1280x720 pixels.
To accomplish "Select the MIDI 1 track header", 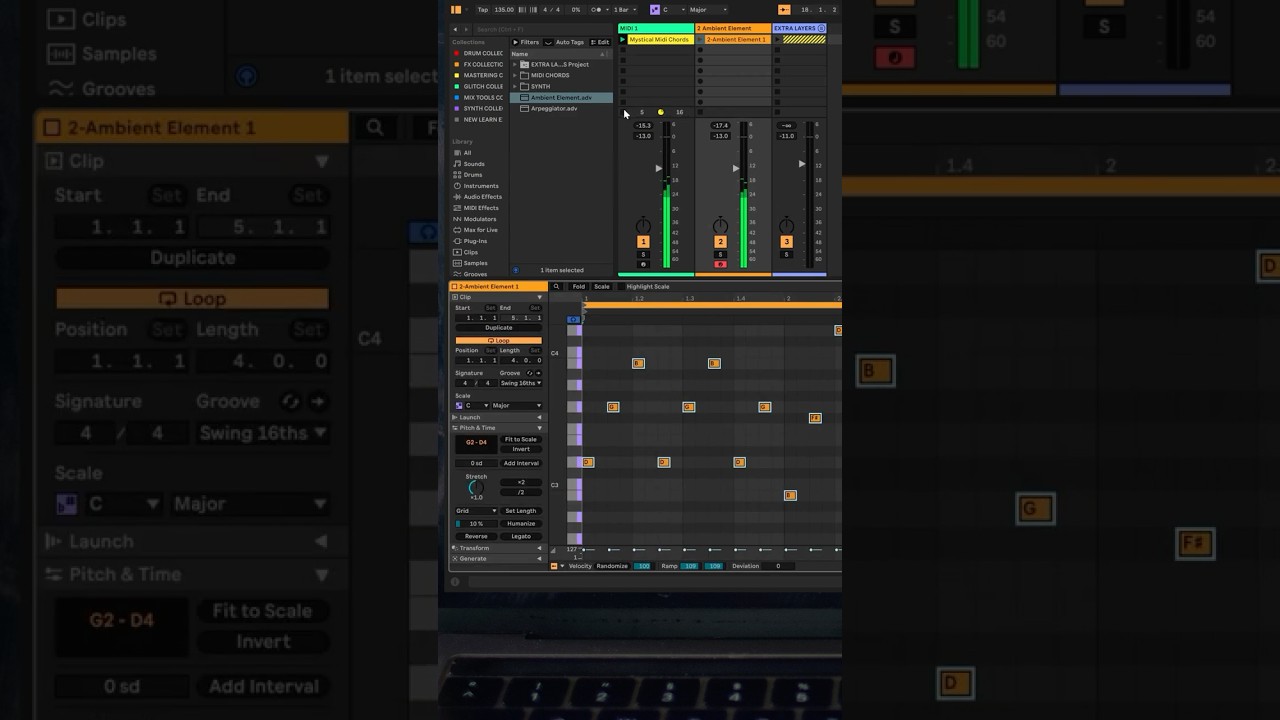I will click(x=656, y=28).
